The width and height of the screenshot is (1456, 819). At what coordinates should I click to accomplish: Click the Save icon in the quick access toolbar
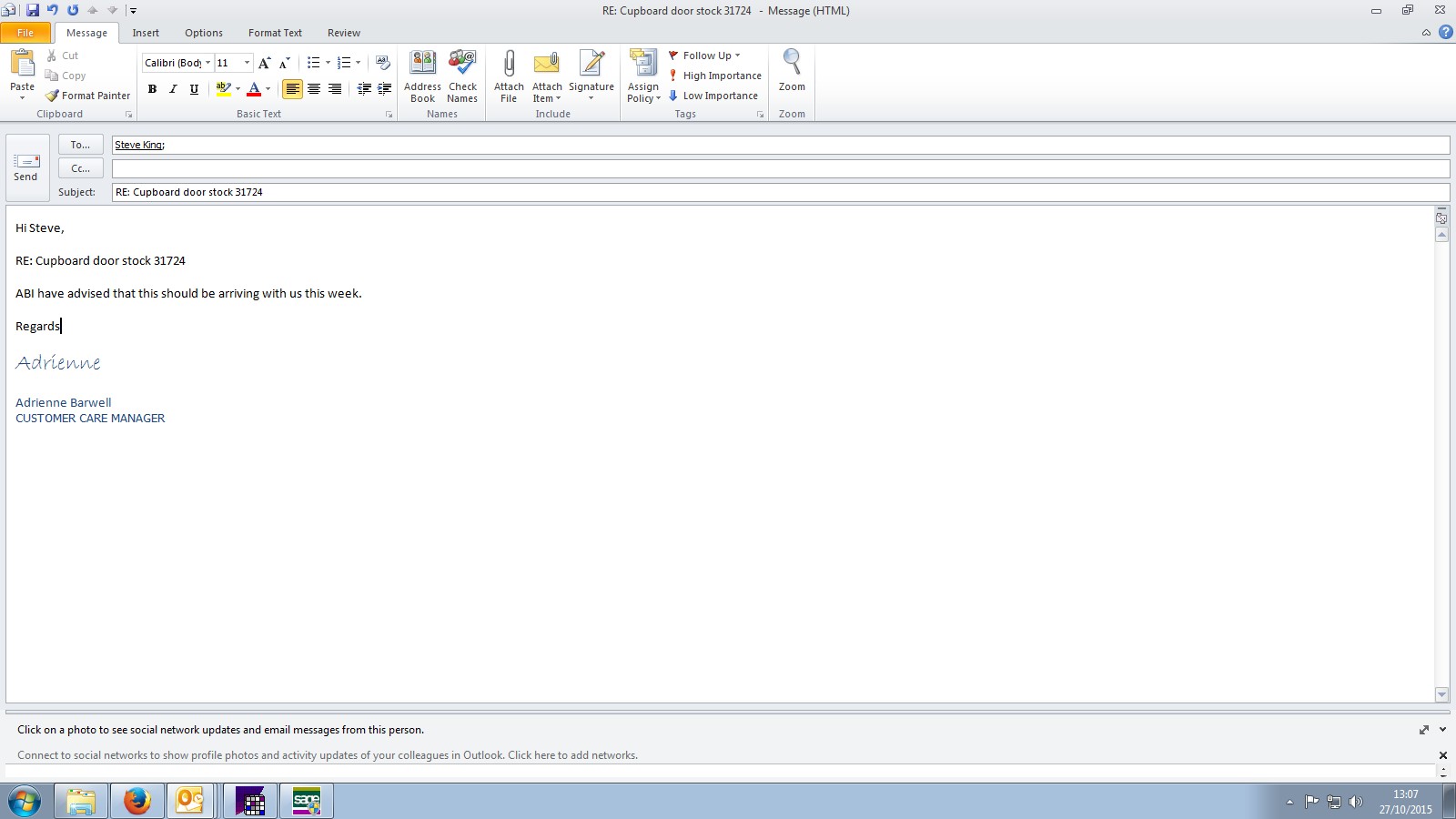click(33, 10)
